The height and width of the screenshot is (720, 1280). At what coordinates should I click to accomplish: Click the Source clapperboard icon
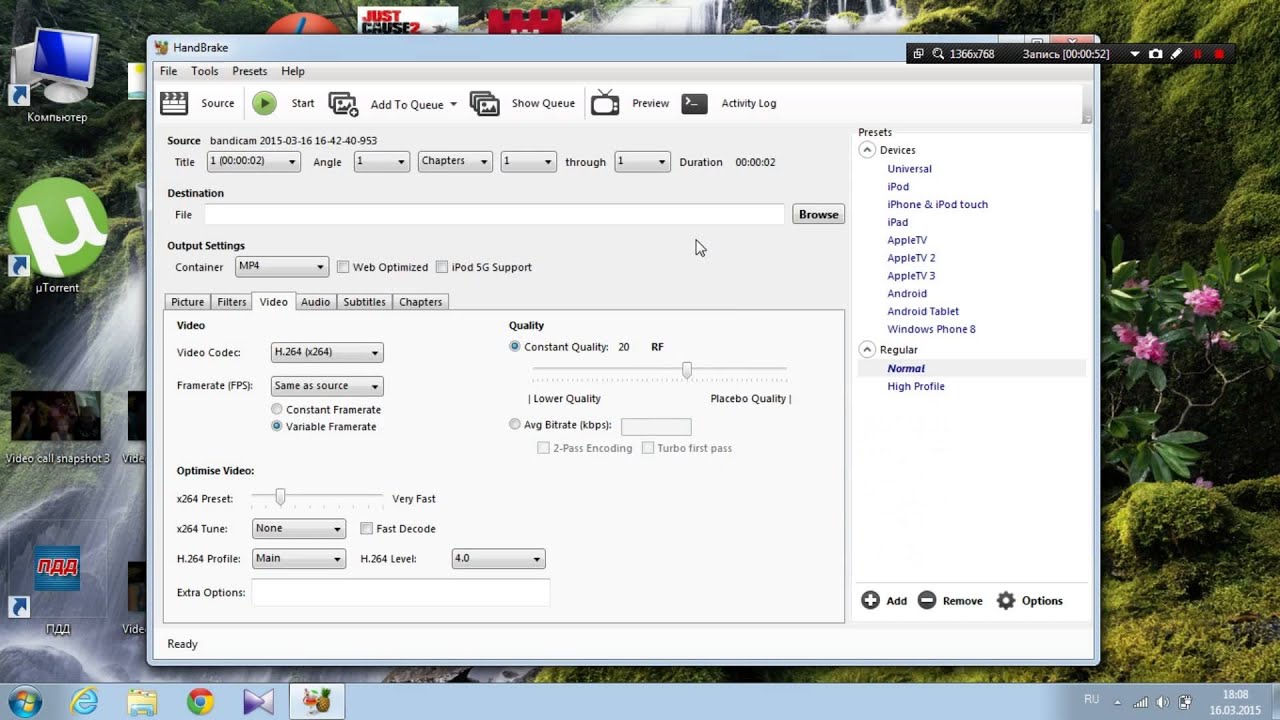pyautogui.click(x=174, y=103)
